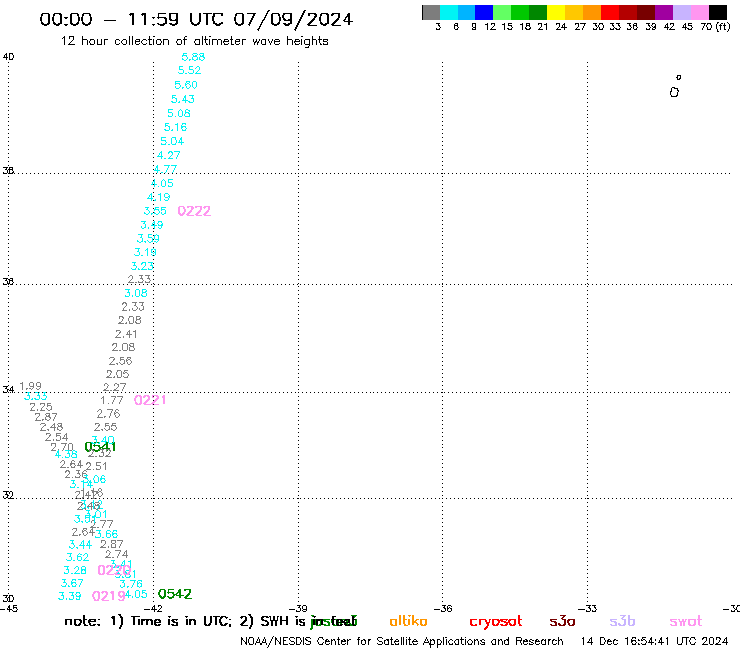Click the cyan value 3.39
740x650 pixels.
(x=69, y=596)
